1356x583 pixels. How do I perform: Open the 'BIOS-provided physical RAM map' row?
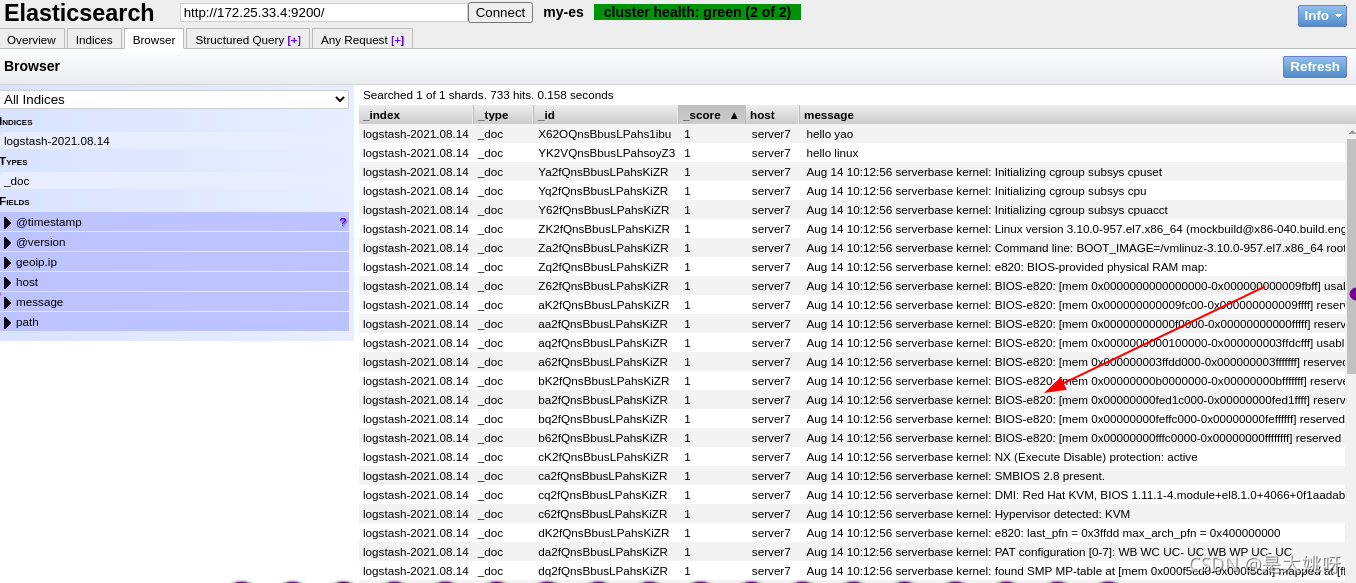pyautogui.click(x=853, y=267)
